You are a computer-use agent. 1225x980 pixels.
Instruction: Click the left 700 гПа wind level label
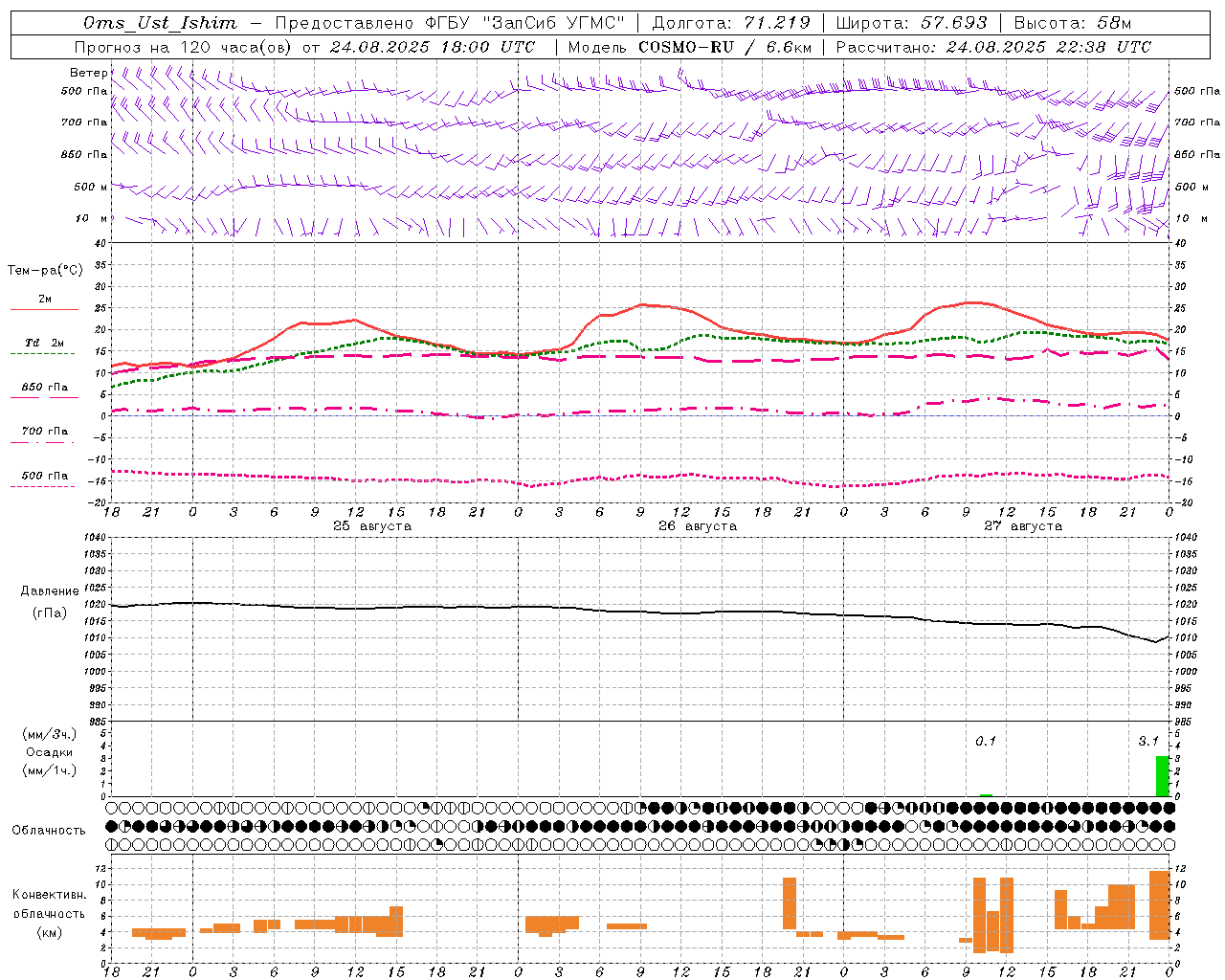pos(84,122)
